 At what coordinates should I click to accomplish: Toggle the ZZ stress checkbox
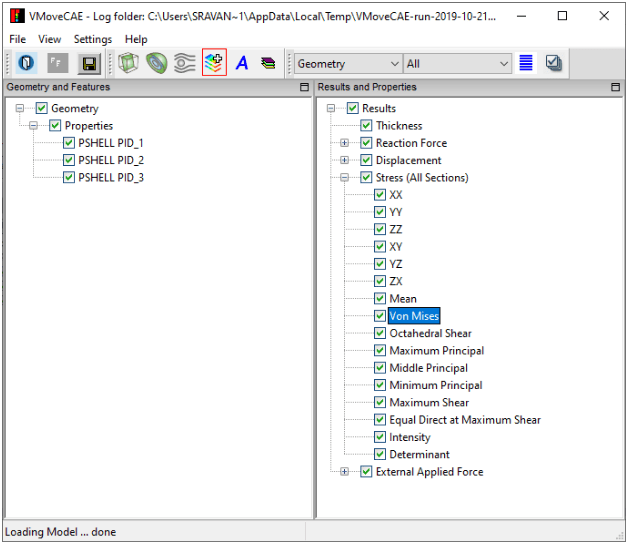[380, 230]
